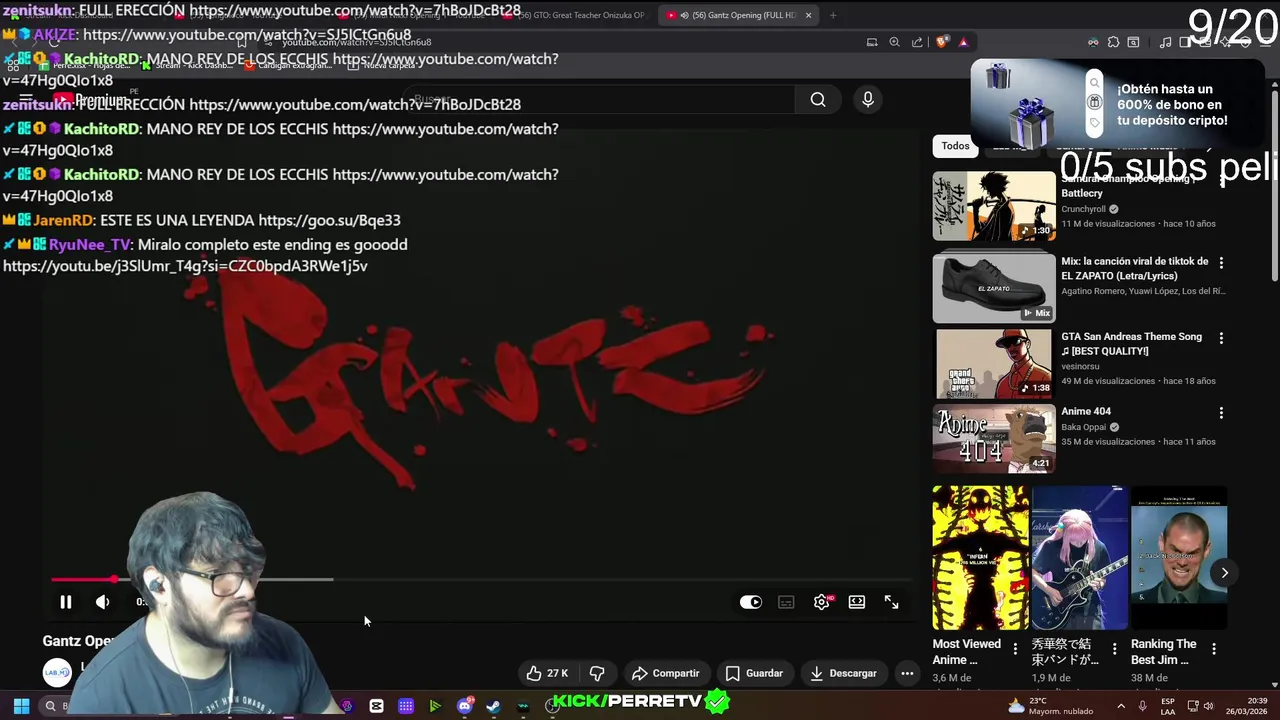Image resolution: width=1280 pixels, height=720 pixels.
Task: Switch to theater mode view
Action: (857, 602)
